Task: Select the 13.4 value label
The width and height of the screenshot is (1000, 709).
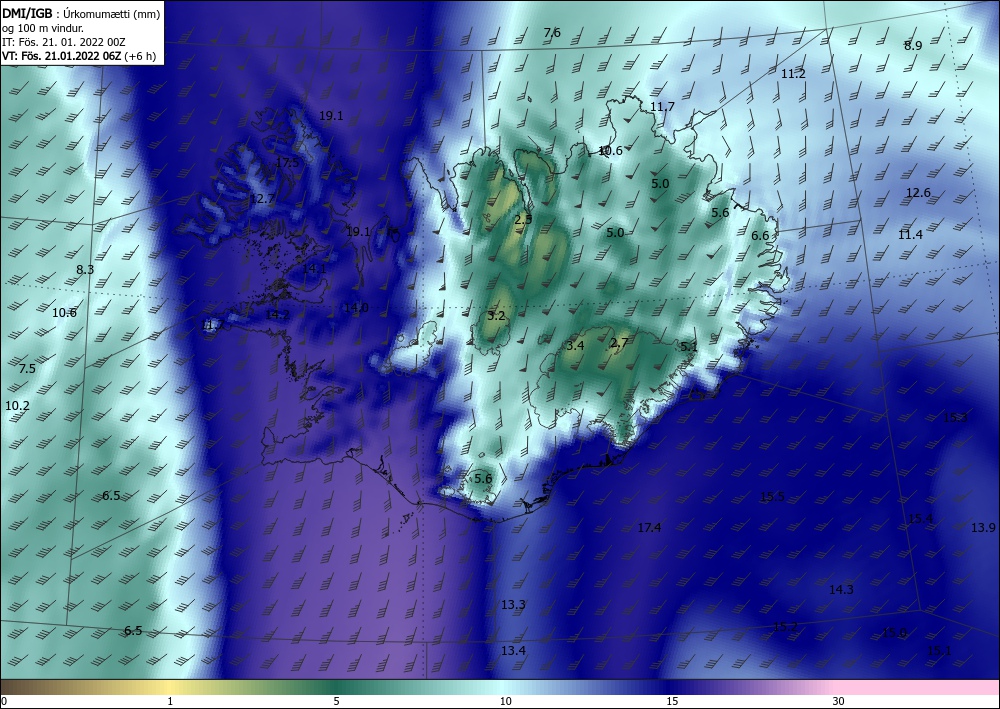Action: pos(513,650)
